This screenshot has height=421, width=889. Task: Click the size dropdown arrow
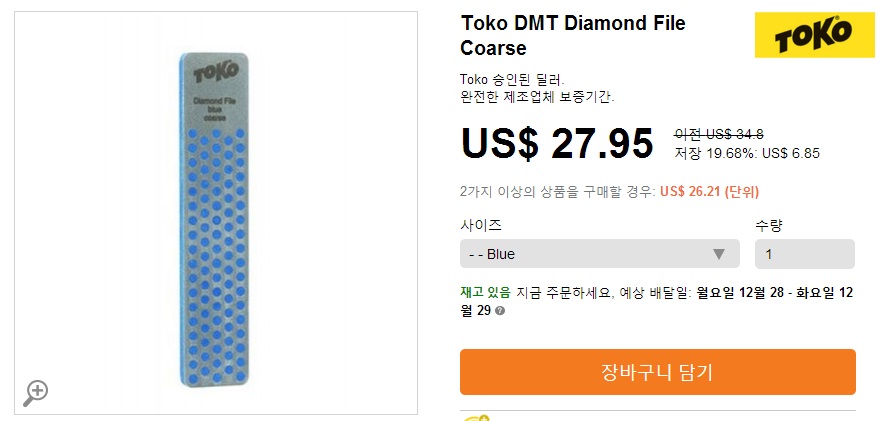click(718, 254)
